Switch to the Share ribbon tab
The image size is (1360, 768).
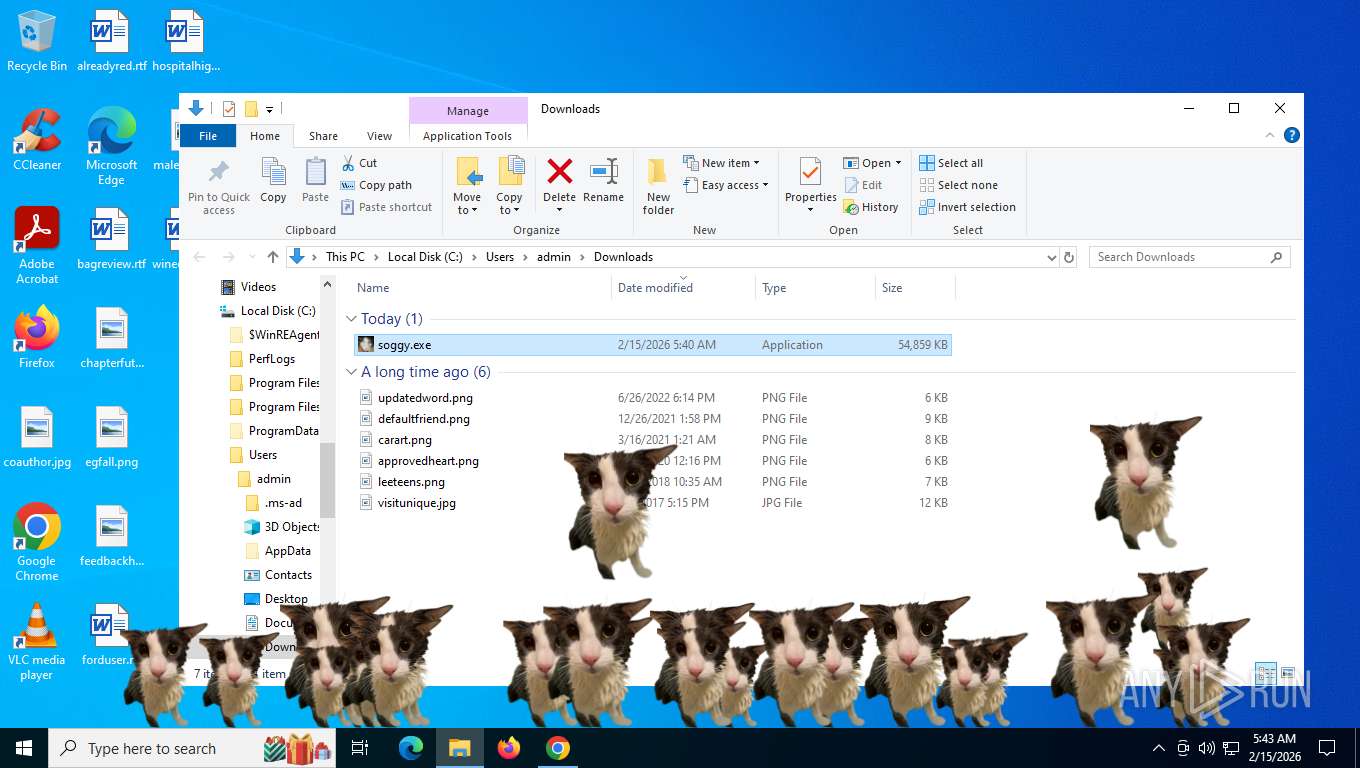tap(323, 136)
